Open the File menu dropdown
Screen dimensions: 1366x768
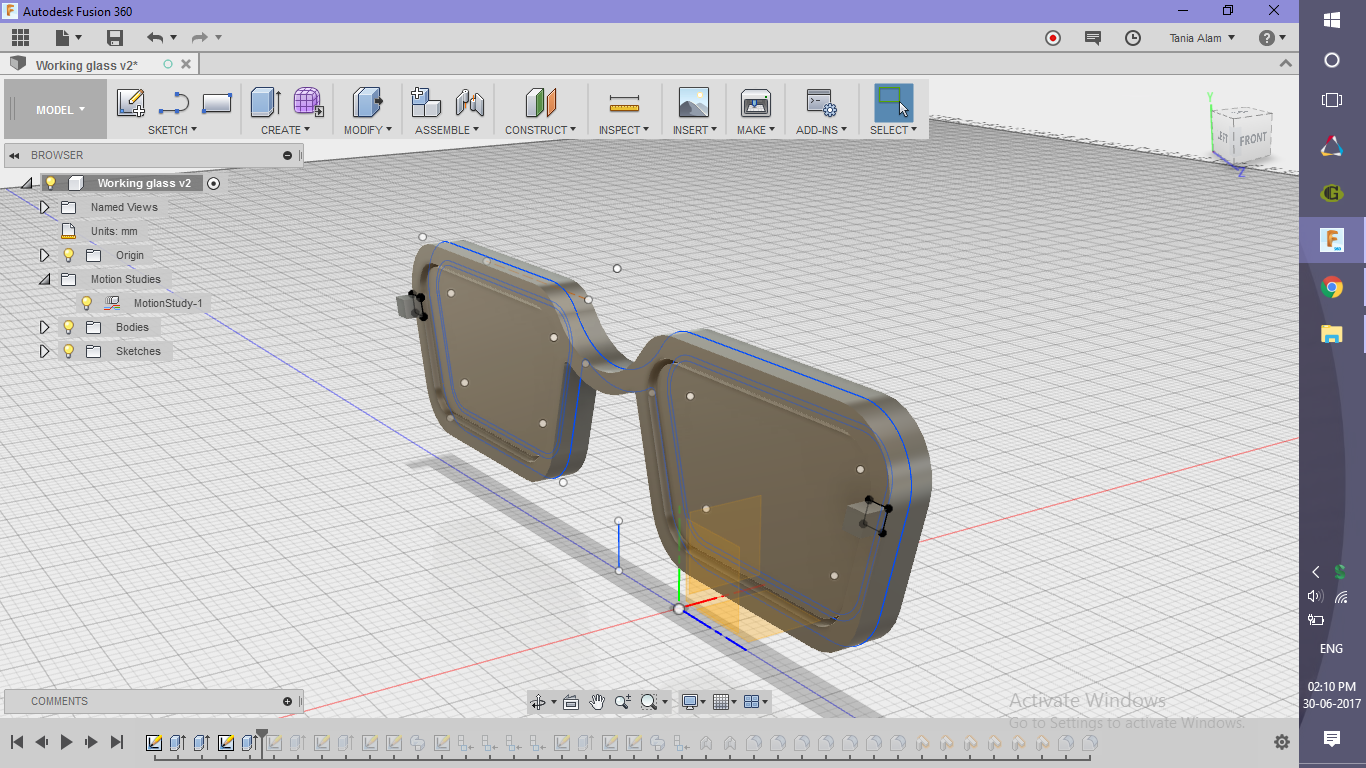(x=69, y=38)
